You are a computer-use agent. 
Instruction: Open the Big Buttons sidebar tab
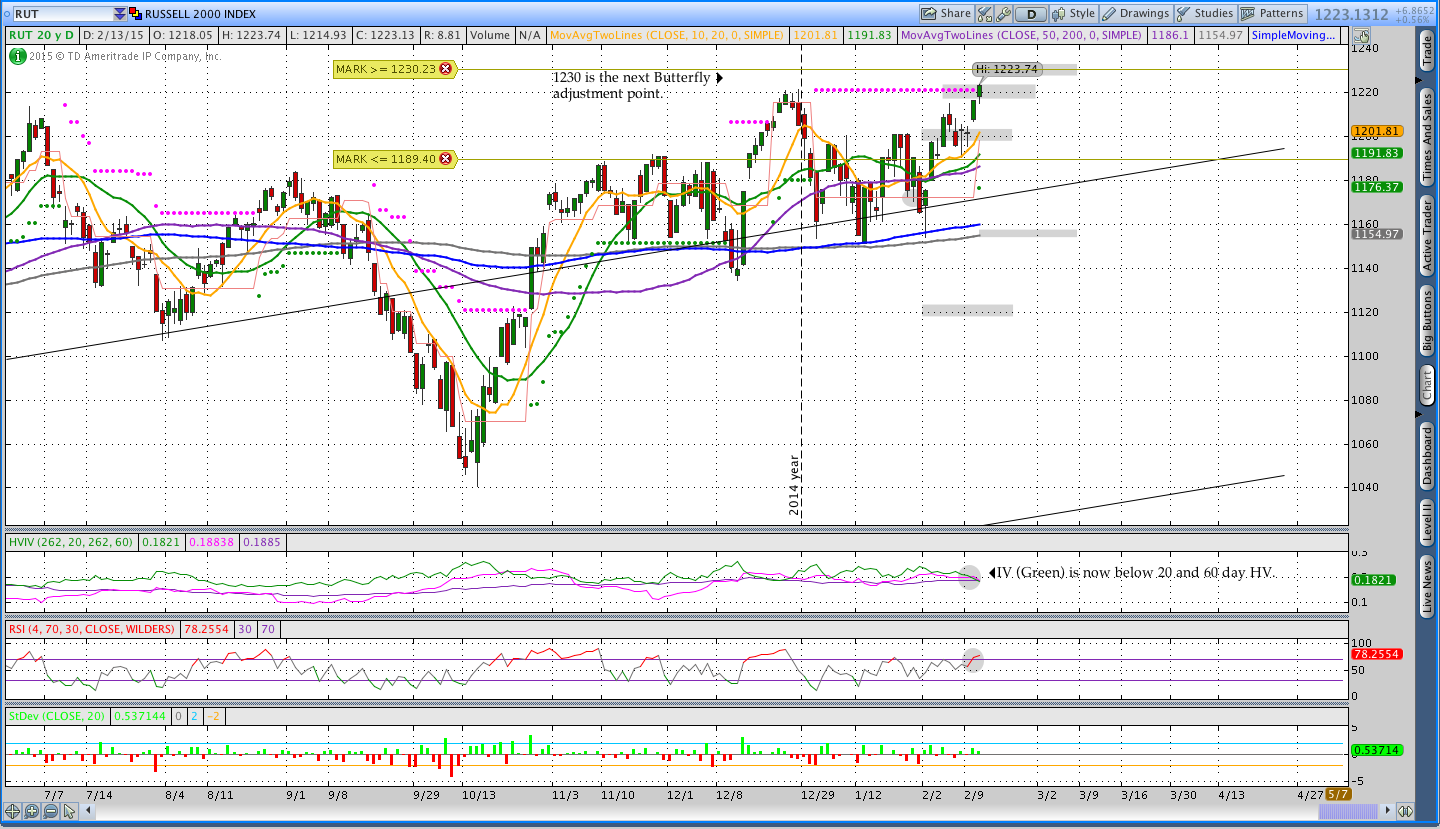point(1428,323)
